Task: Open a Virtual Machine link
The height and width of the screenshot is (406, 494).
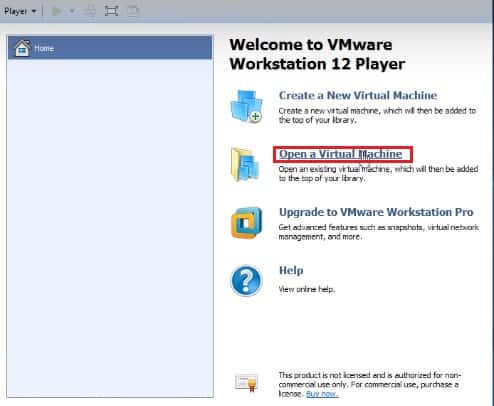Action: pos(340,154)
